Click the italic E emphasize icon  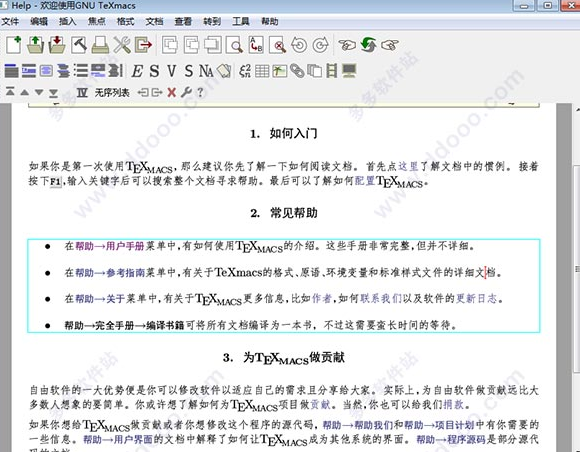pos(137,71)
